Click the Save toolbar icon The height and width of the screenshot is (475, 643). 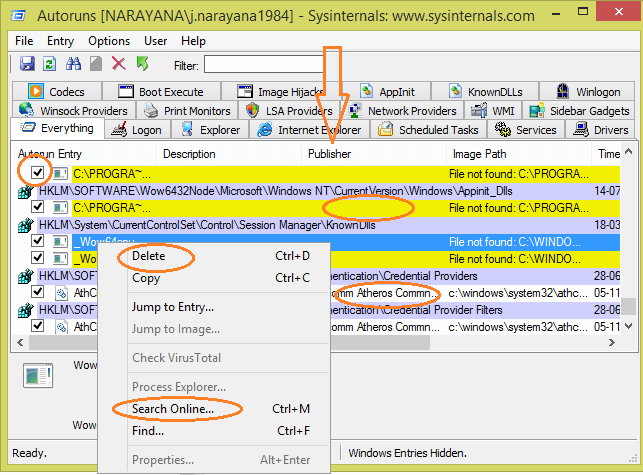(x=27, y=64)
